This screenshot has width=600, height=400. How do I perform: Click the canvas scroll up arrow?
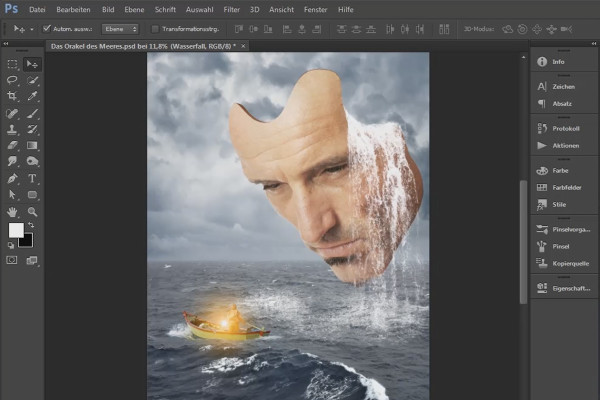click(523, 57)
